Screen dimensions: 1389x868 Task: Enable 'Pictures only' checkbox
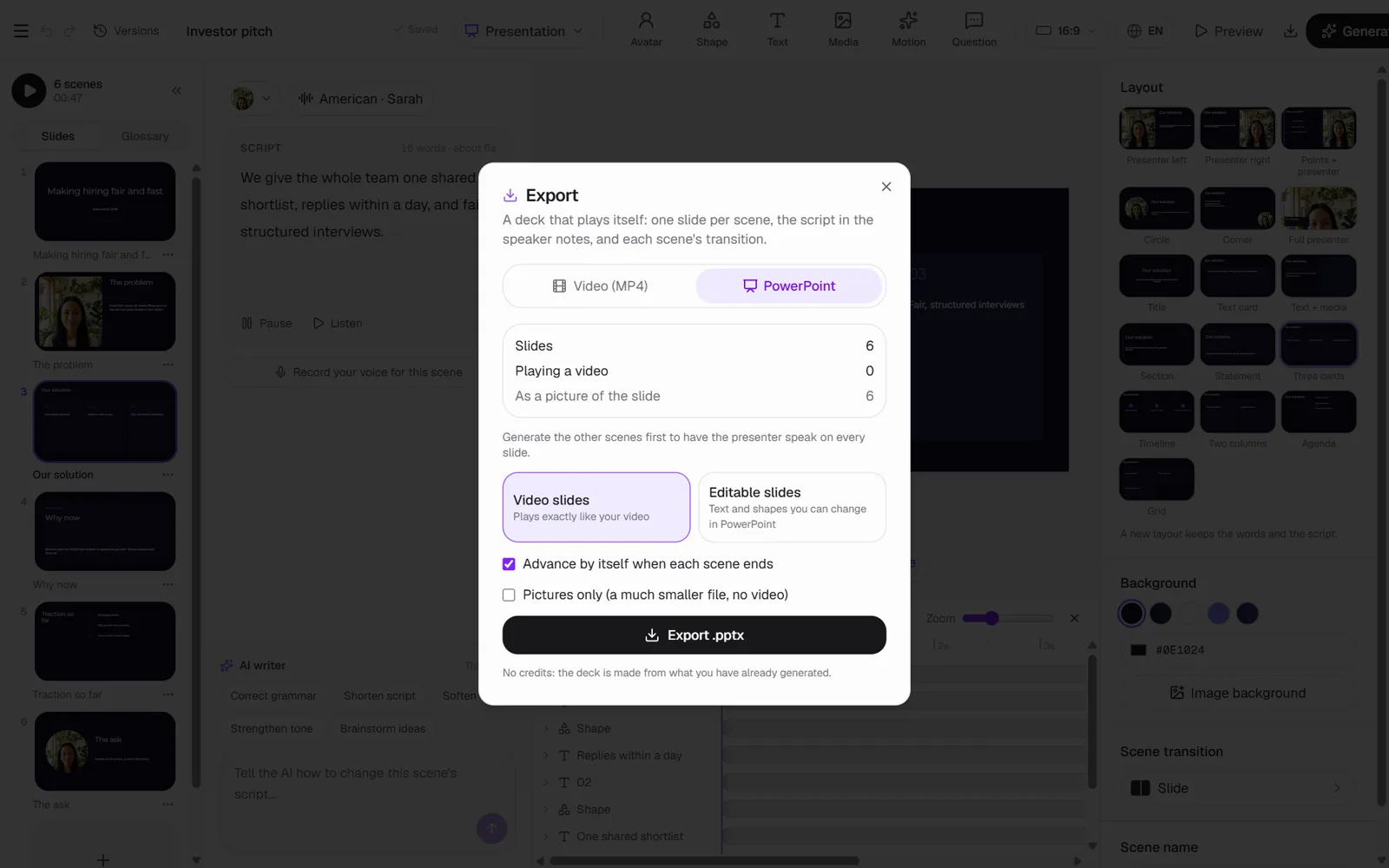[509, 595]
